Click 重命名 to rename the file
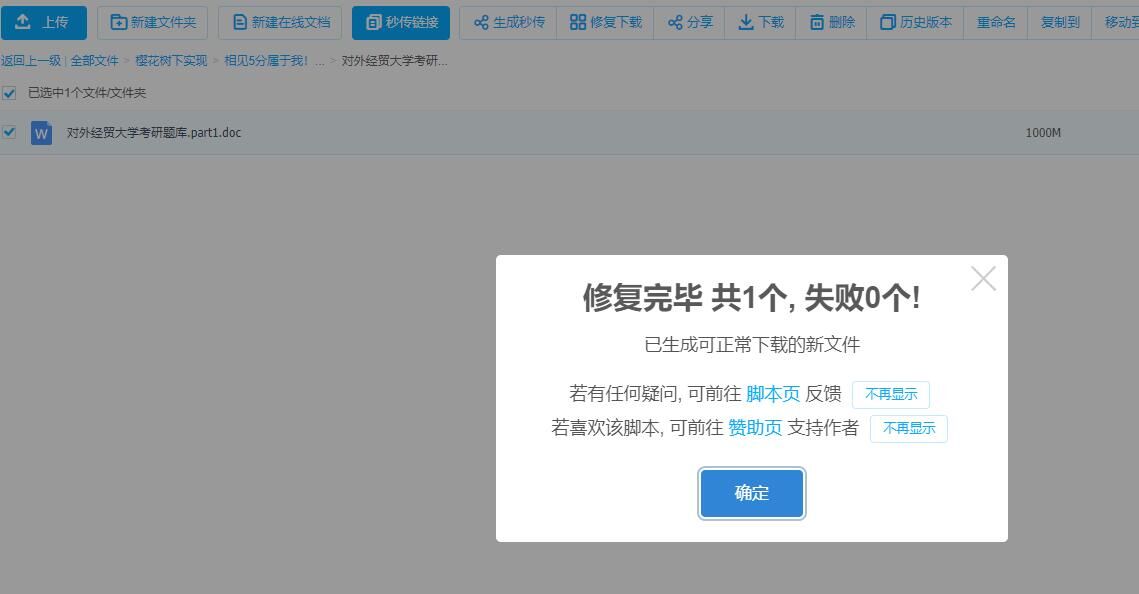The image size is (1139, 594). pyautogui.click(x=996, y=22)
